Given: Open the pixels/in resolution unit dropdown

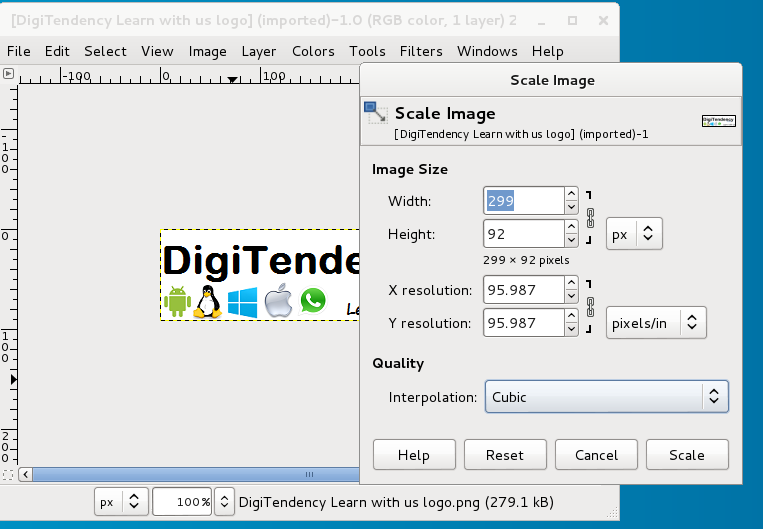Looking at the screenshot, I should 656,323.
